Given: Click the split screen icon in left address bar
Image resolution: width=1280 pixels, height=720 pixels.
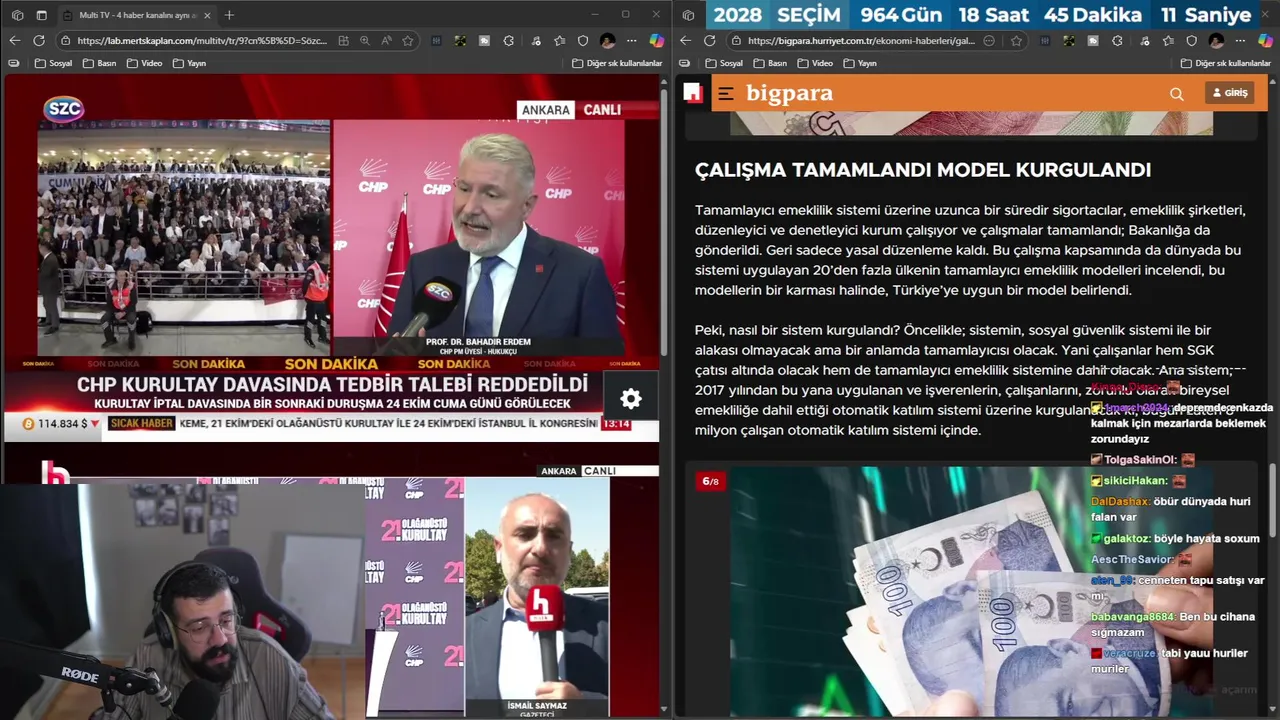Looking at the screenshot, I should [343, 41].
